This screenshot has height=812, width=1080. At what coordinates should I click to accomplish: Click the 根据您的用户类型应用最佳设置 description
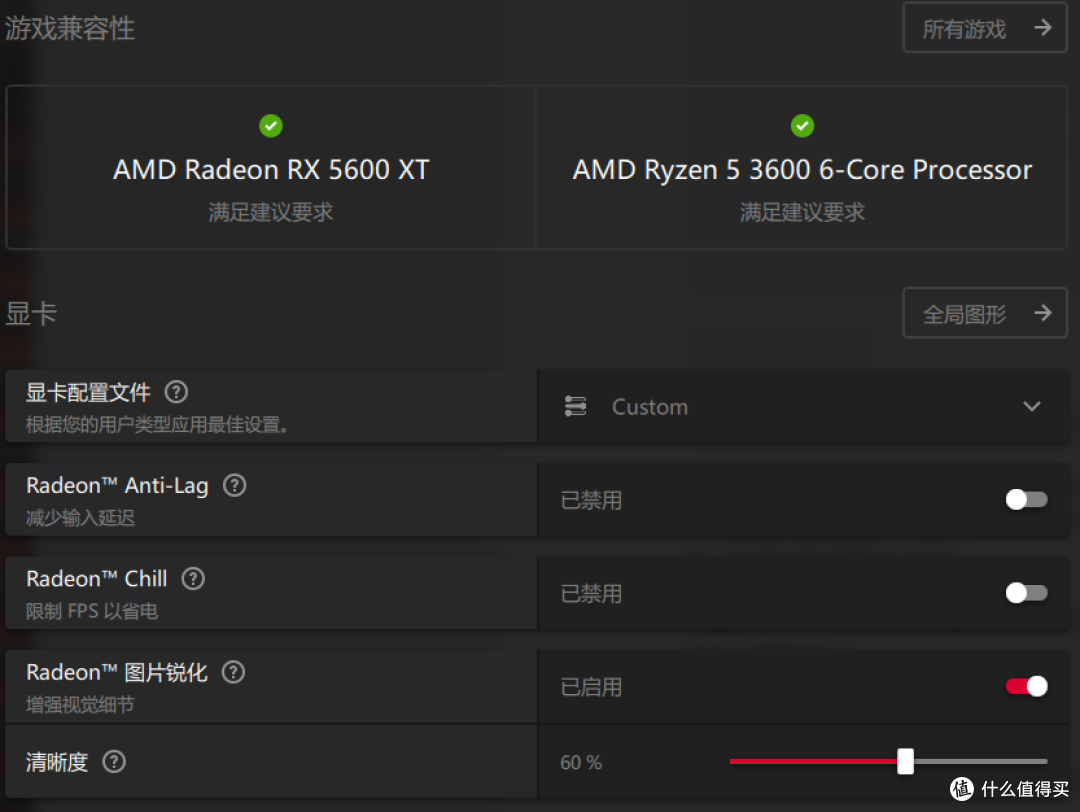pyautogui.click(x=156, y=424)
